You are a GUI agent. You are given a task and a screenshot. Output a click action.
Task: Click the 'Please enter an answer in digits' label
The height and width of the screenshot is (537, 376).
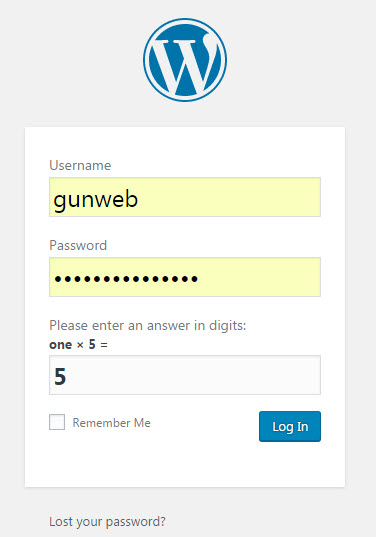[148, 325]
